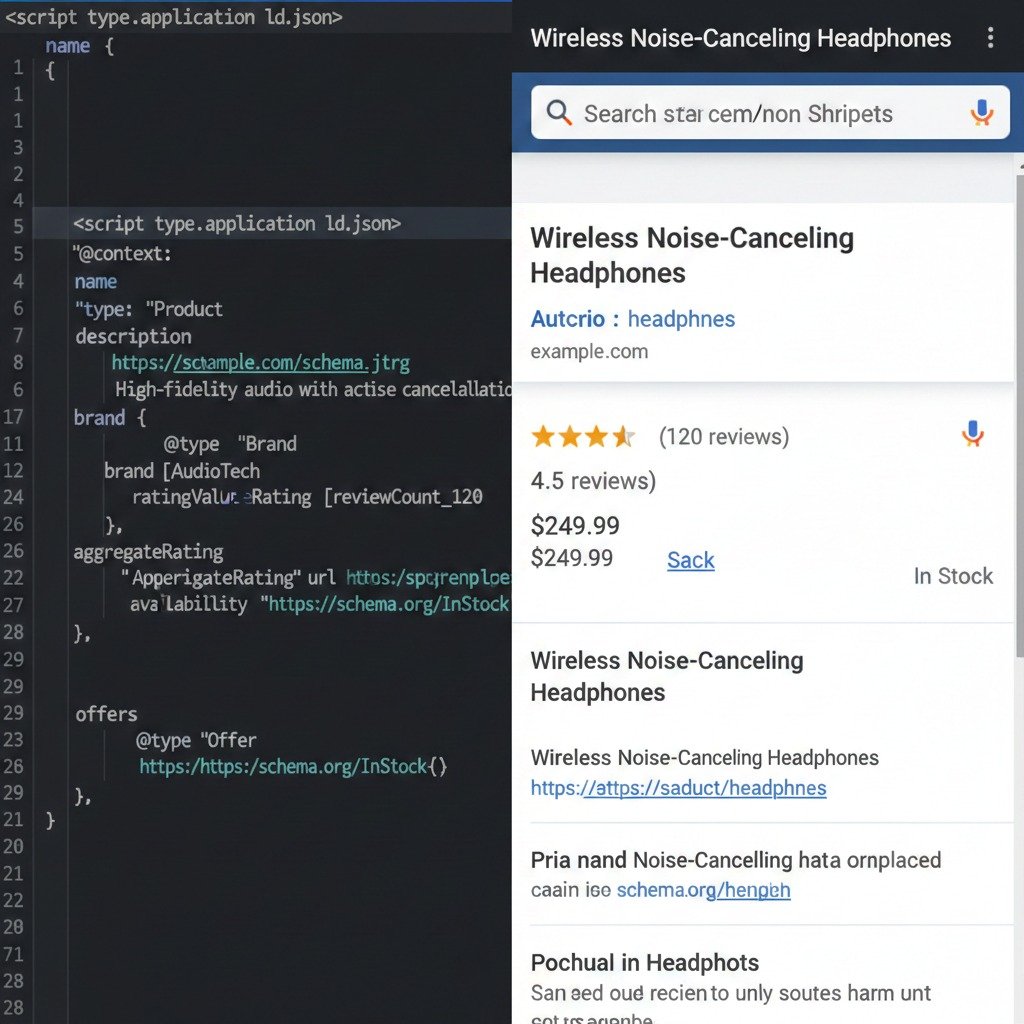Focus the search text input field

[738, 114]
